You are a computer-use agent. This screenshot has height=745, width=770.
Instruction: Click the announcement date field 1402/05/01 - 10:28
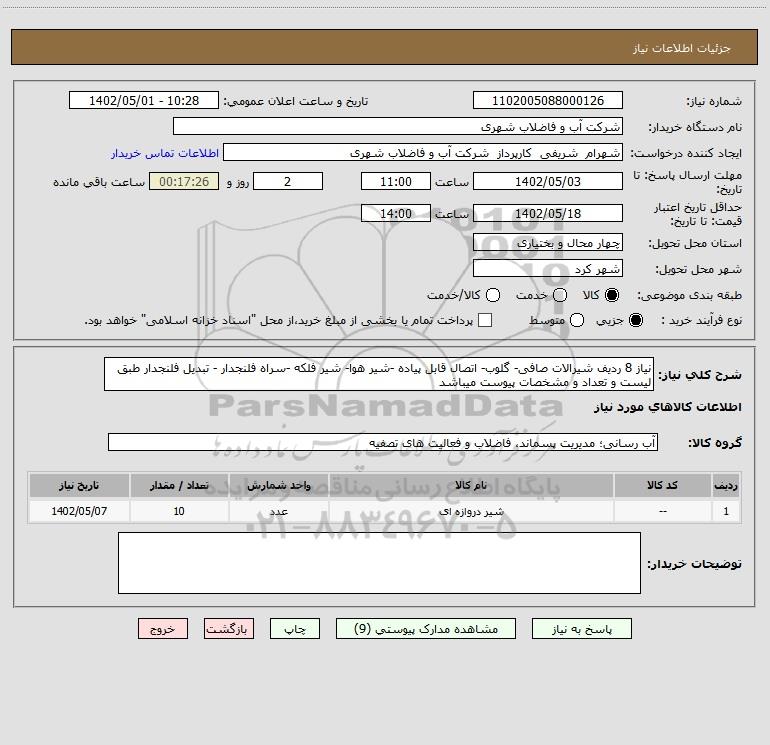tap(144, 100)
